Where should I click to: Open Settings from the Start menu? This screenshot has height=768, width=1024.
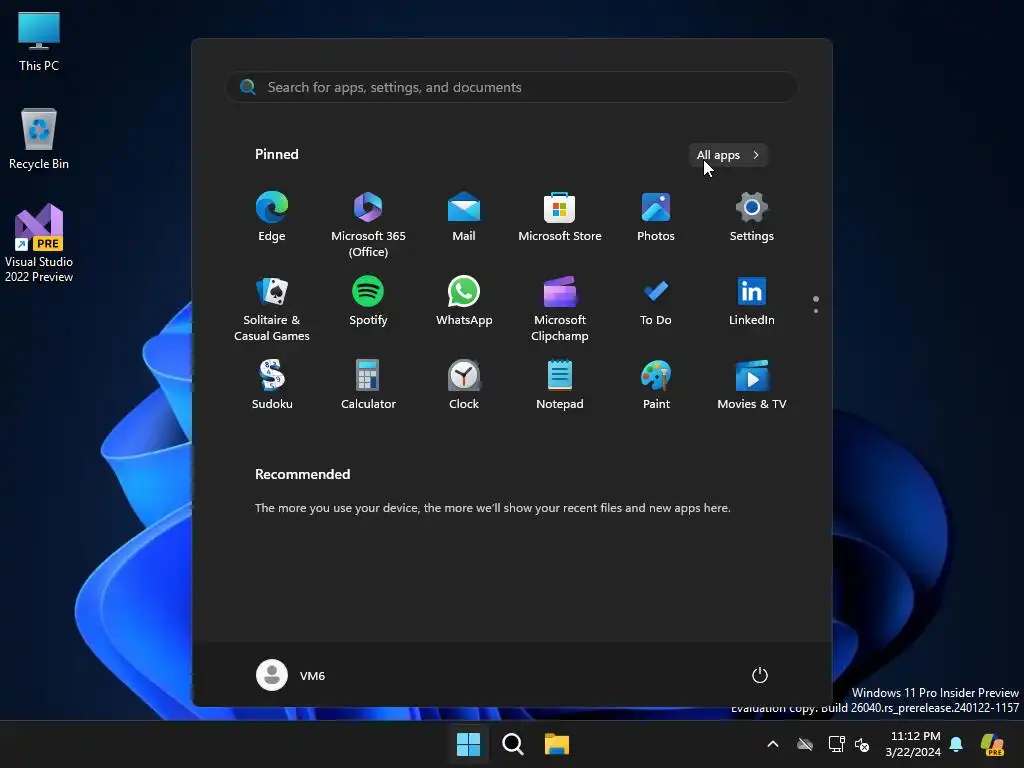(x=752, y=217)
